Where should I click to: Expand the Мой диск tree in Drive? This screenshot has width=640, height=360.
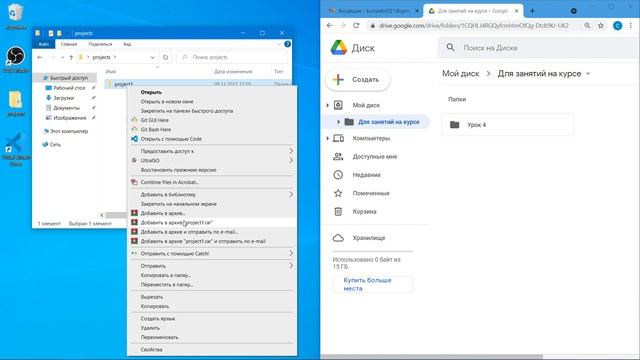pyautogui.click(x=328, y=105)
